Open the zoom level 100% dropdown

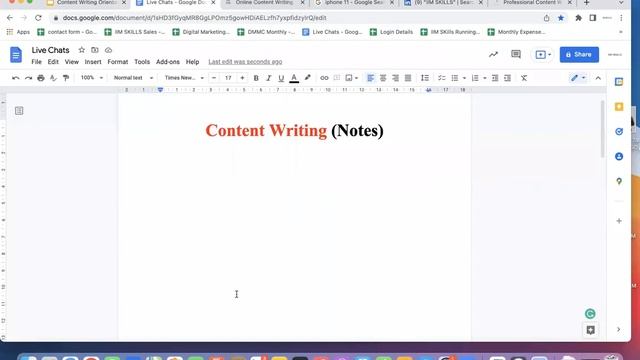[x=91, y=78]
